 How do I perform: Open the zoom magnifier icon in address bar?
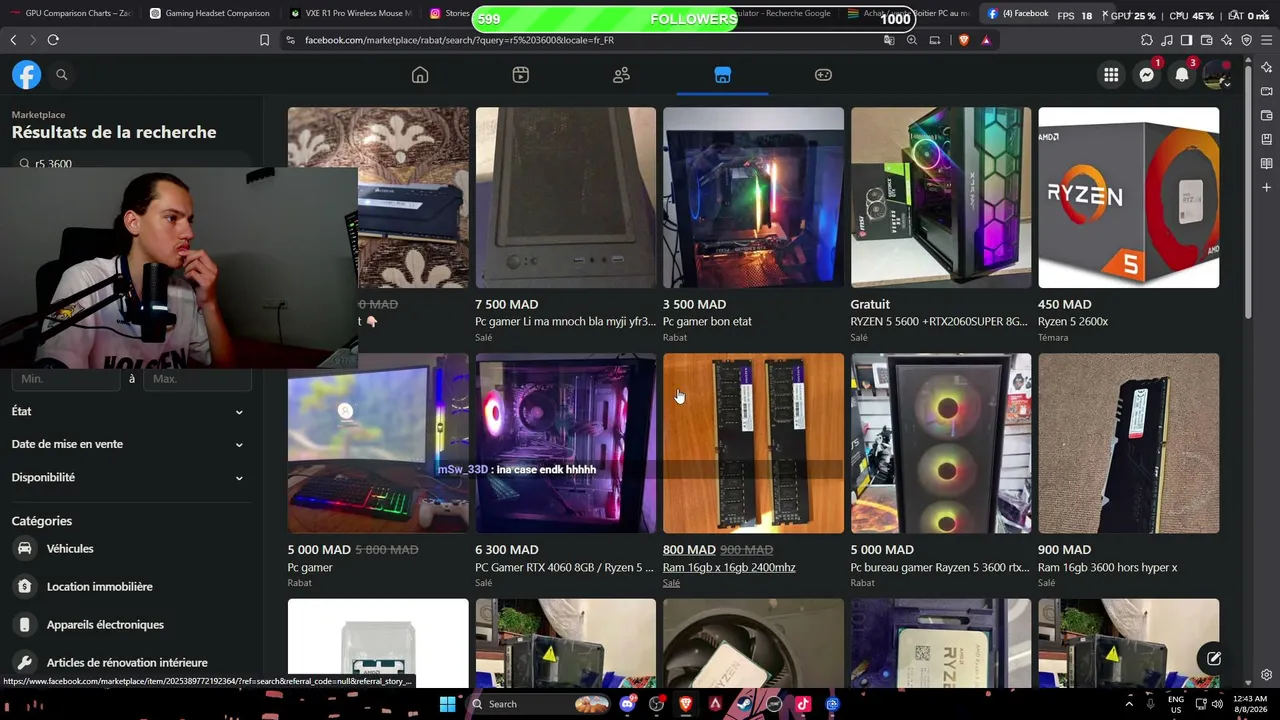tap(912, 40)
